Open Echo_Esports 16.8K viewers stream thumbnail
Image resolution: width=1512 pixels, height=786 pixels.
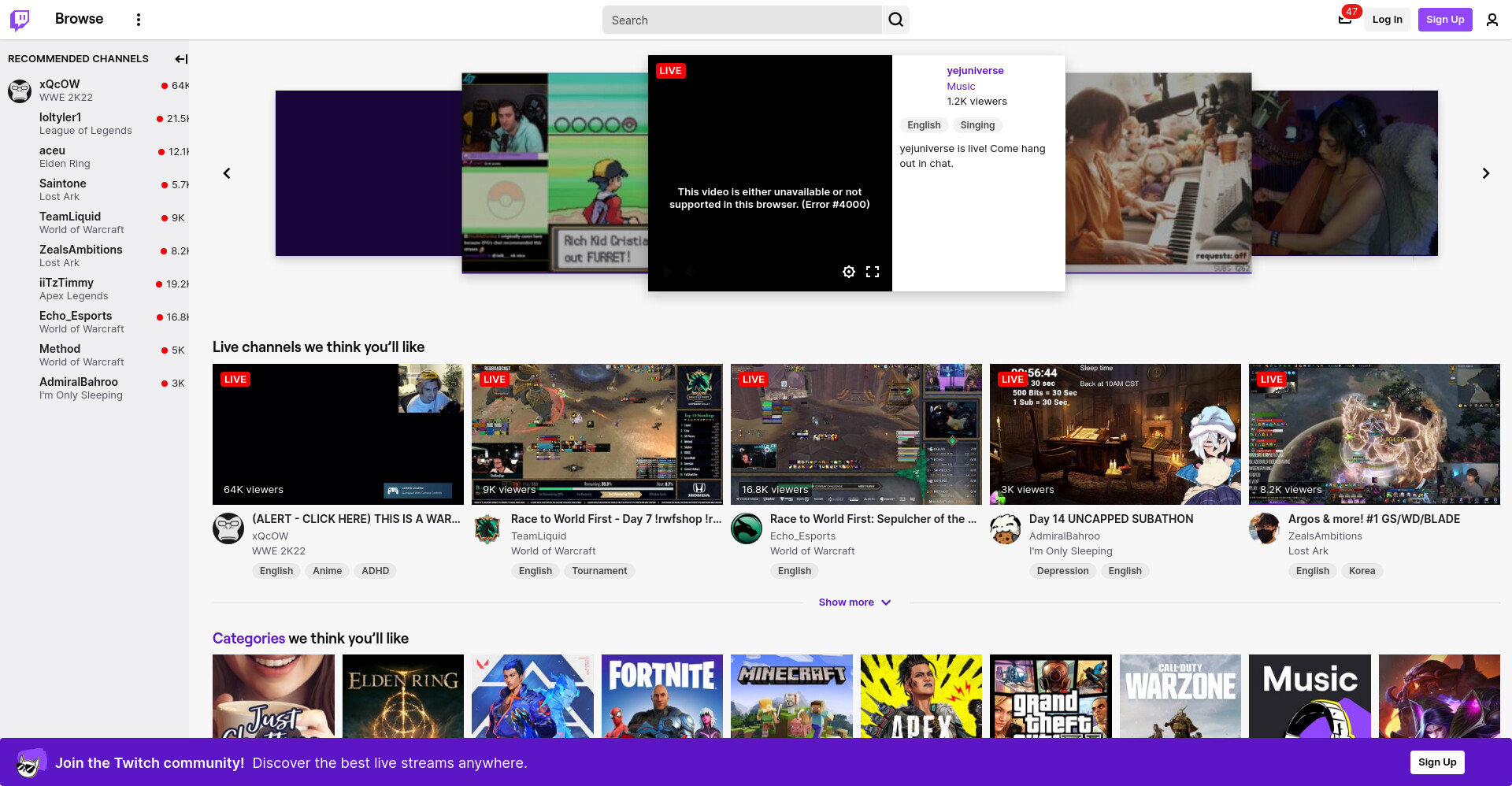pos(856,434)
